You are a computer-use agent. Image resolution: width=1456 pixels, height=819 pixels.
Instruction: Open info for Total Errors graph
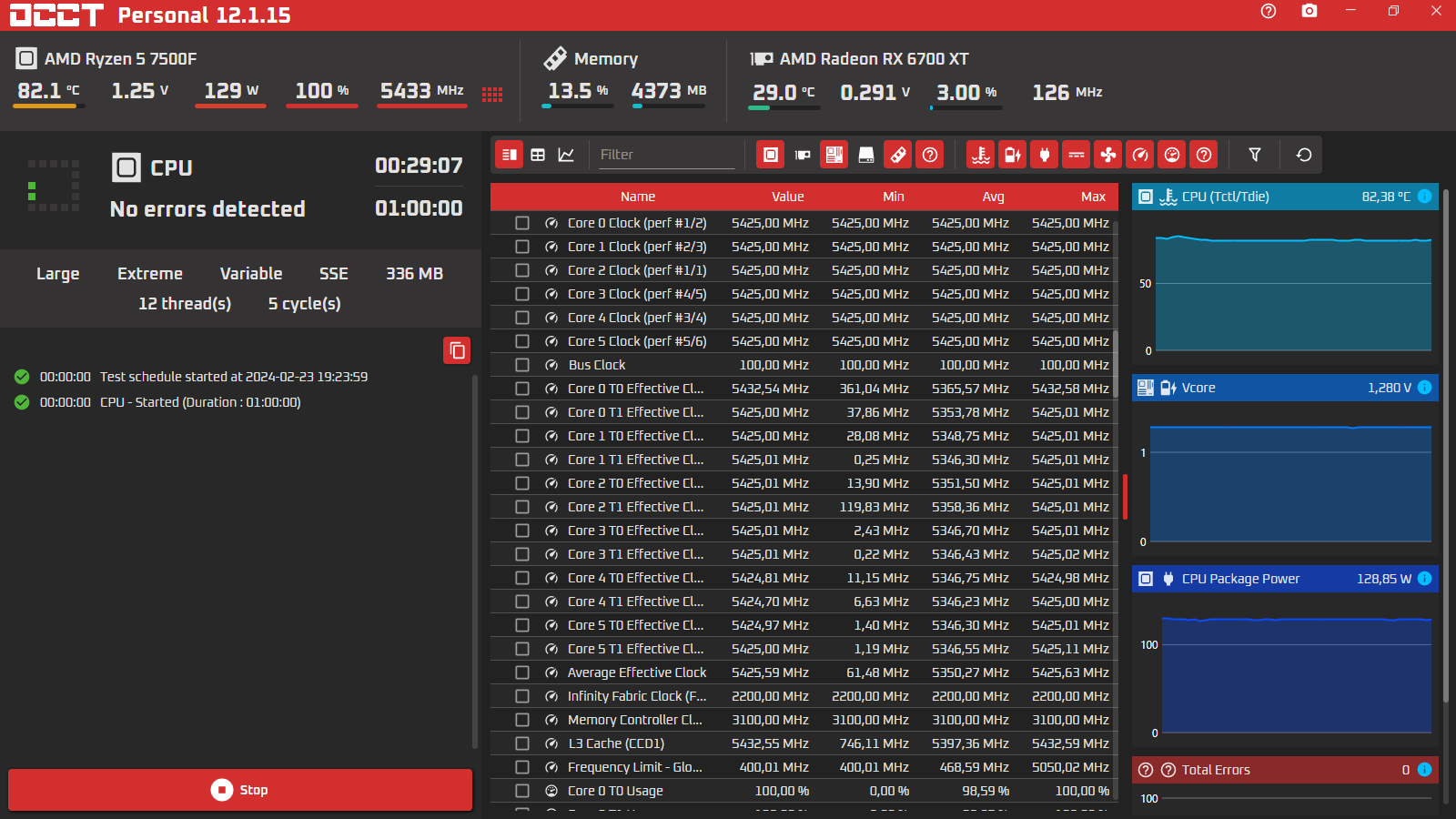(x=1425, y=770)
